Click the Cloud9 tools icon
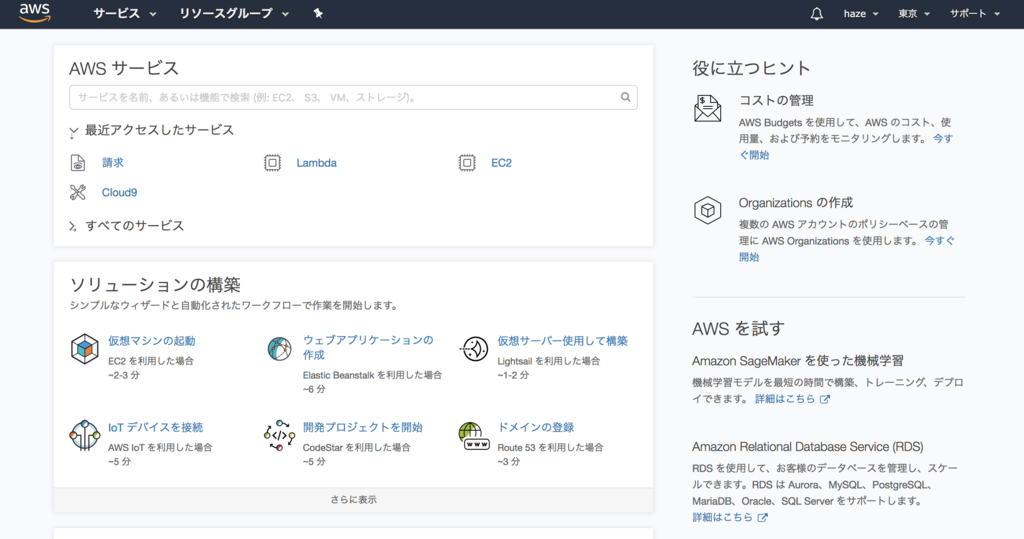This screenshot has height=539, width=1024. 78,192
